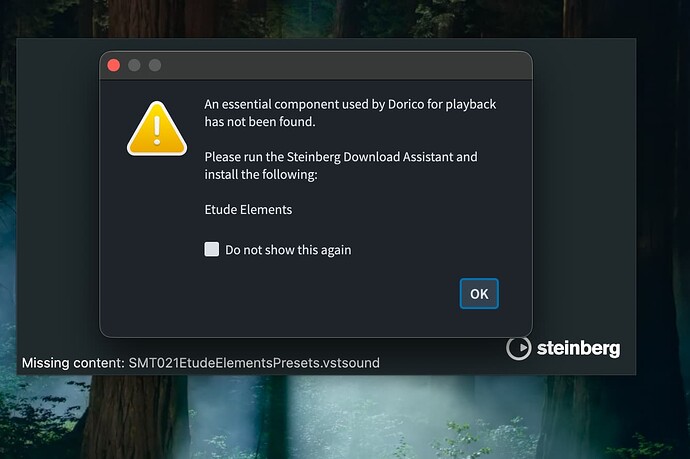Click the word "Dorico" in the message
The height and width of the screenshot is (459, 690).
point(408,103)
